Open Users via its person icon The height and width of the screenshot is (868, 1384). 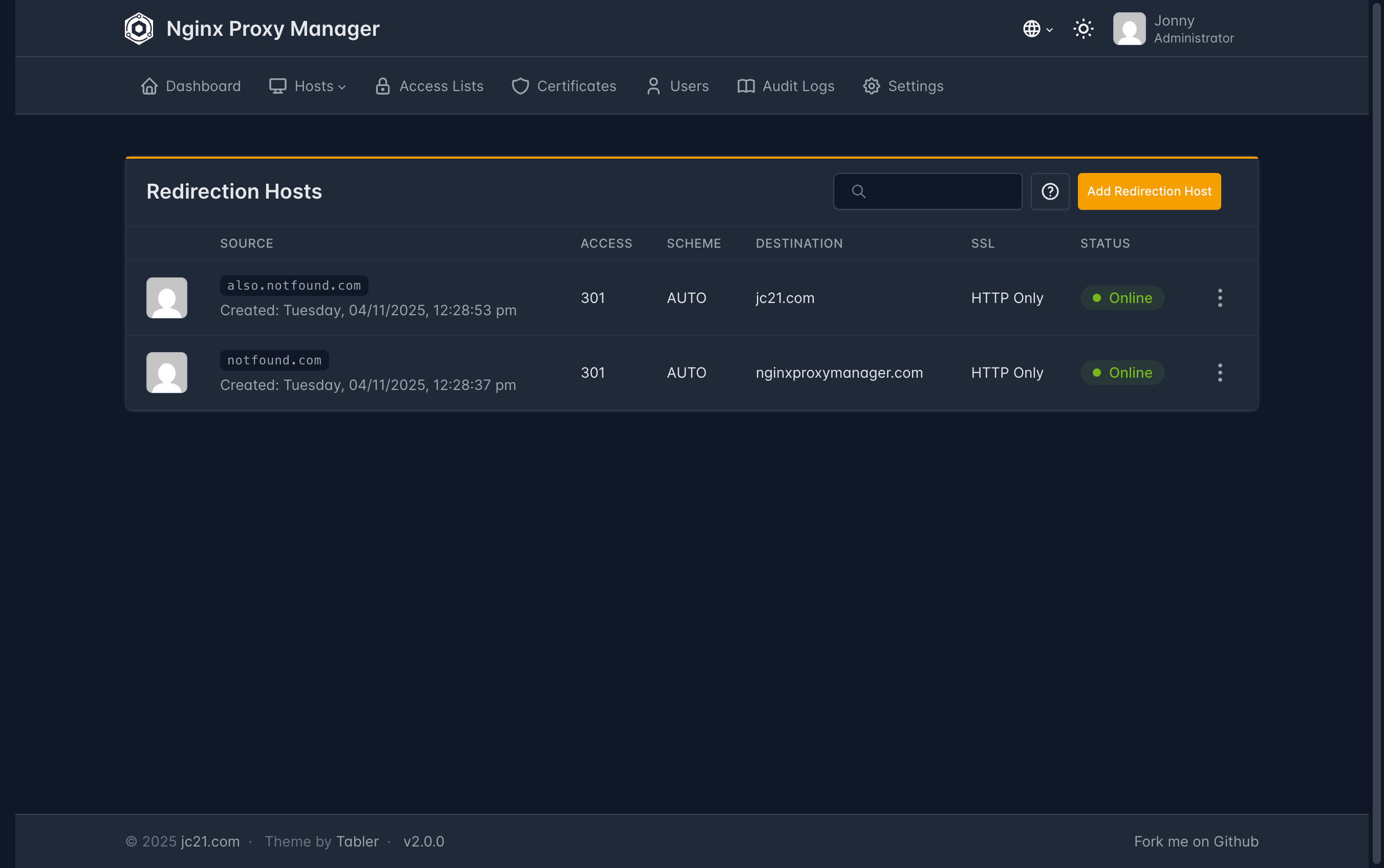tap(653, 86)
